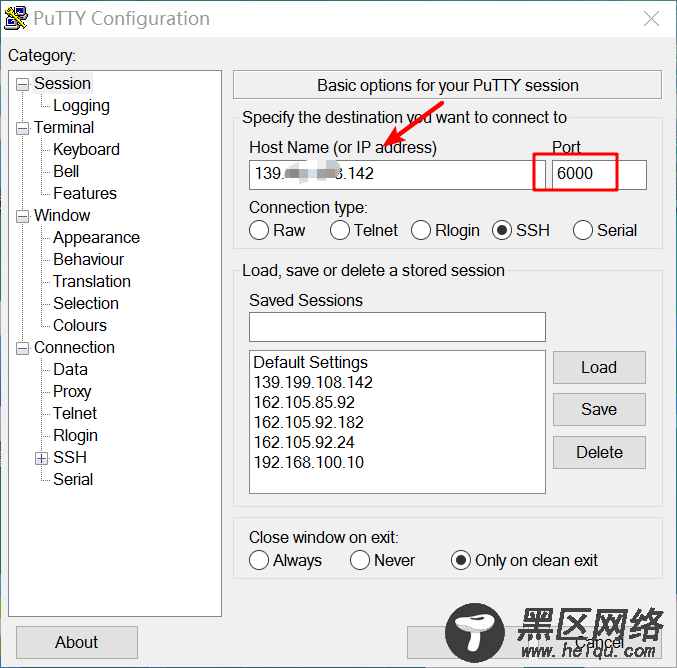Close the PuTTY Configuration window
677x668 pixels.
click(651, 19)
